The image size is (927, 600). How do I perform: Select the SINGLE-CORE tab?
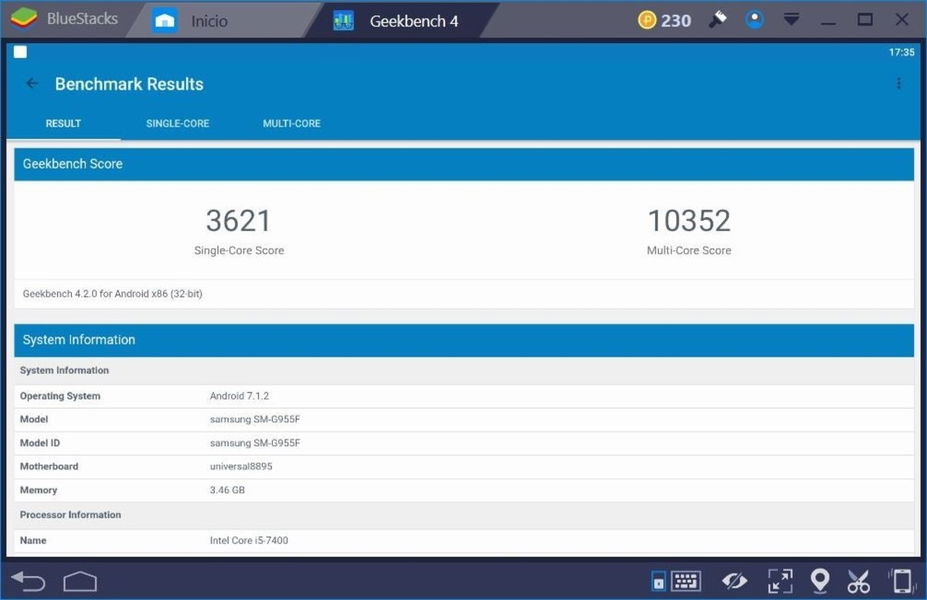(177, 124)
